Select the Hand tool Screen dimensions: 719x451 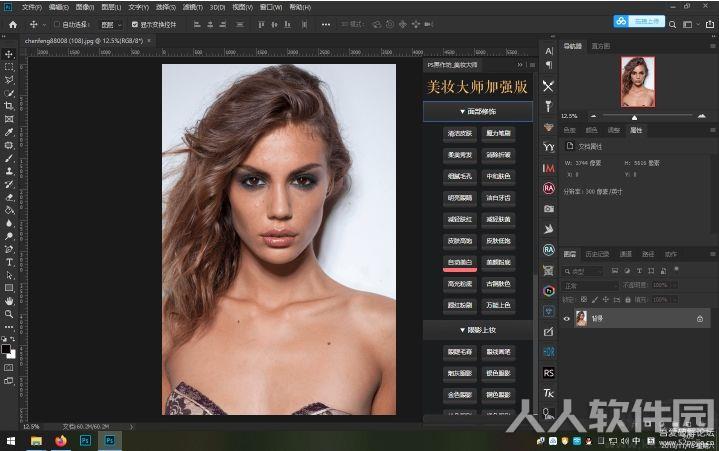click(9, 301)
